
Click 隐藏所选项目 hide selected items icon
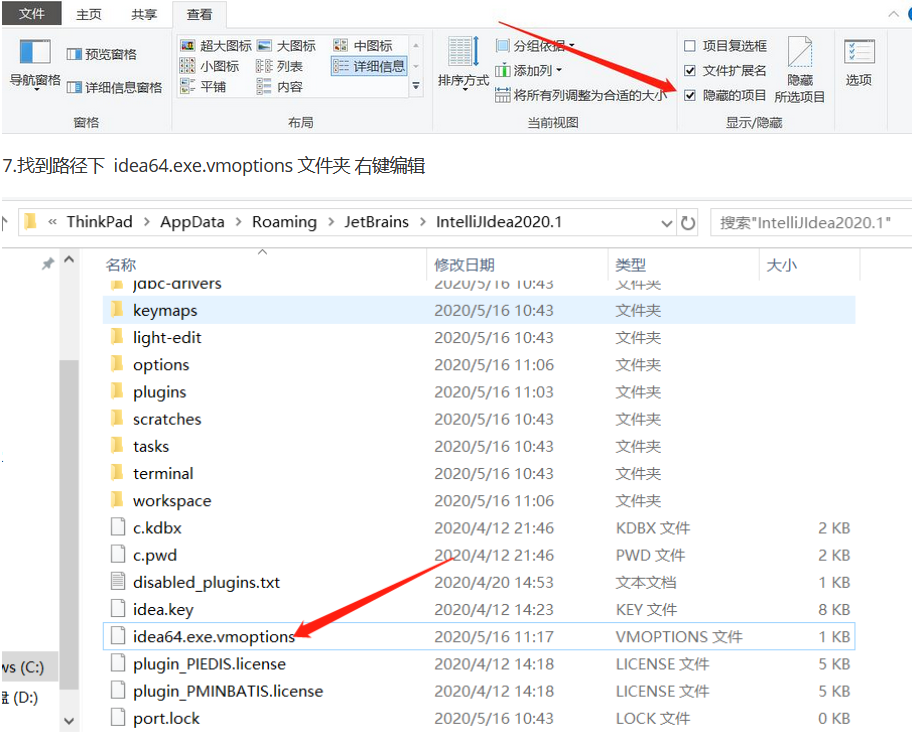click(x=799, y=68)
